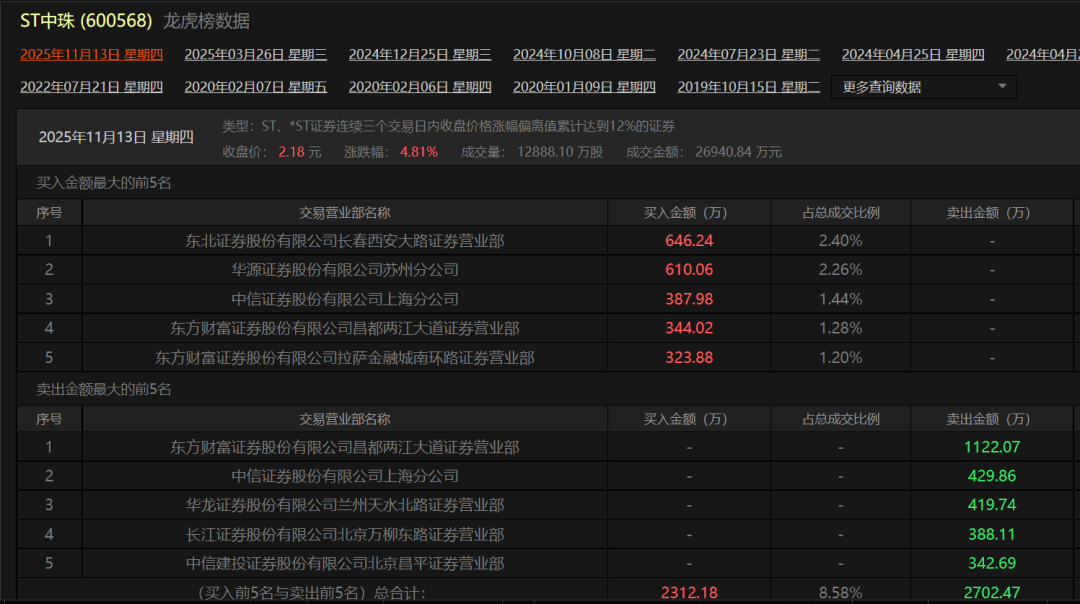Click the panel date 2025年11月13日 星期四
The height and width of the screenshot is (604, 1080).
(x=116, y=137)
